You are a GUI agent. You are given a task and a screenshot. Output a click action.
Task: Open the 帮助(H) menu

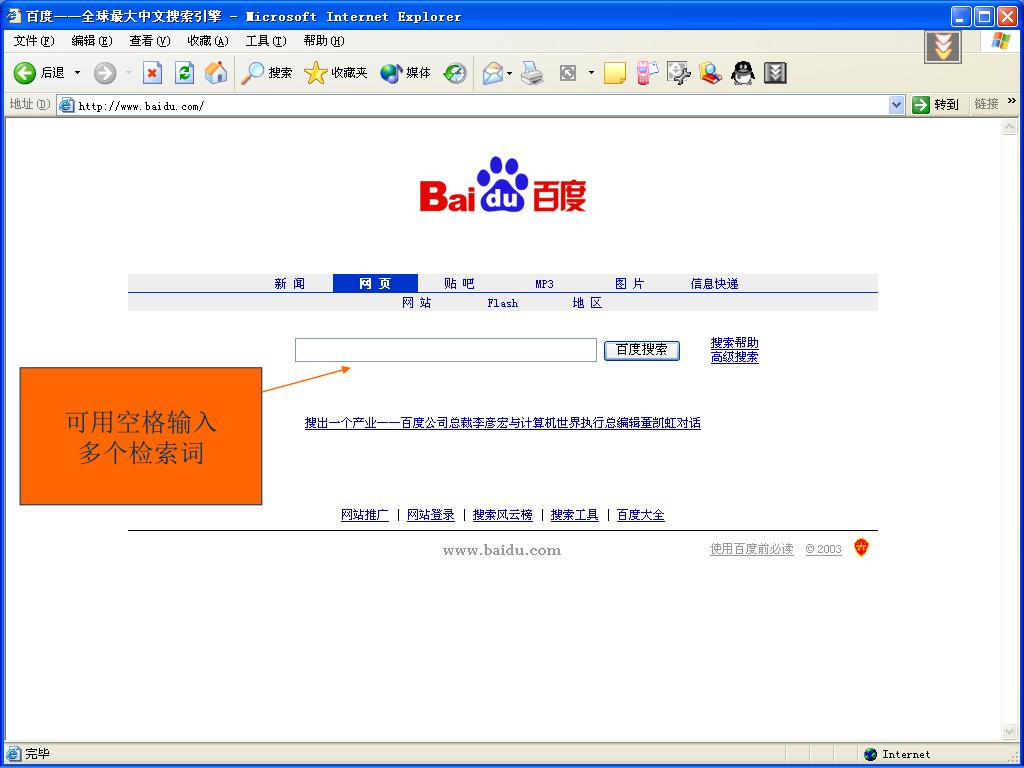[324, 40]
